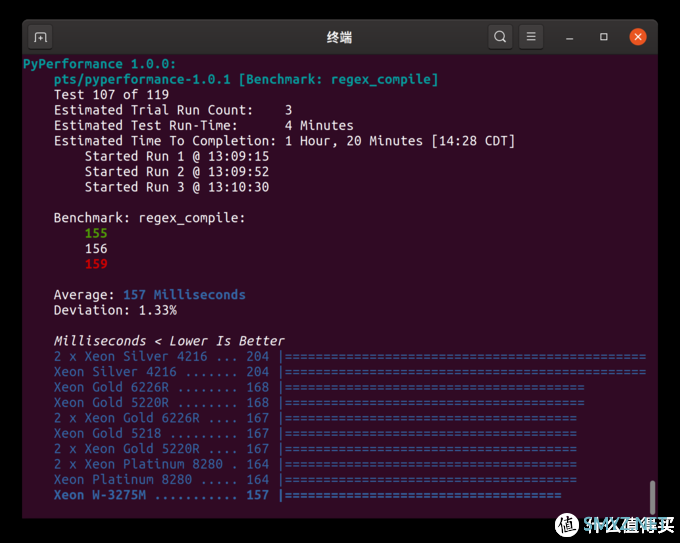Click 'Started Run 2 @ 13:09:52'

(x=177, y=172)
